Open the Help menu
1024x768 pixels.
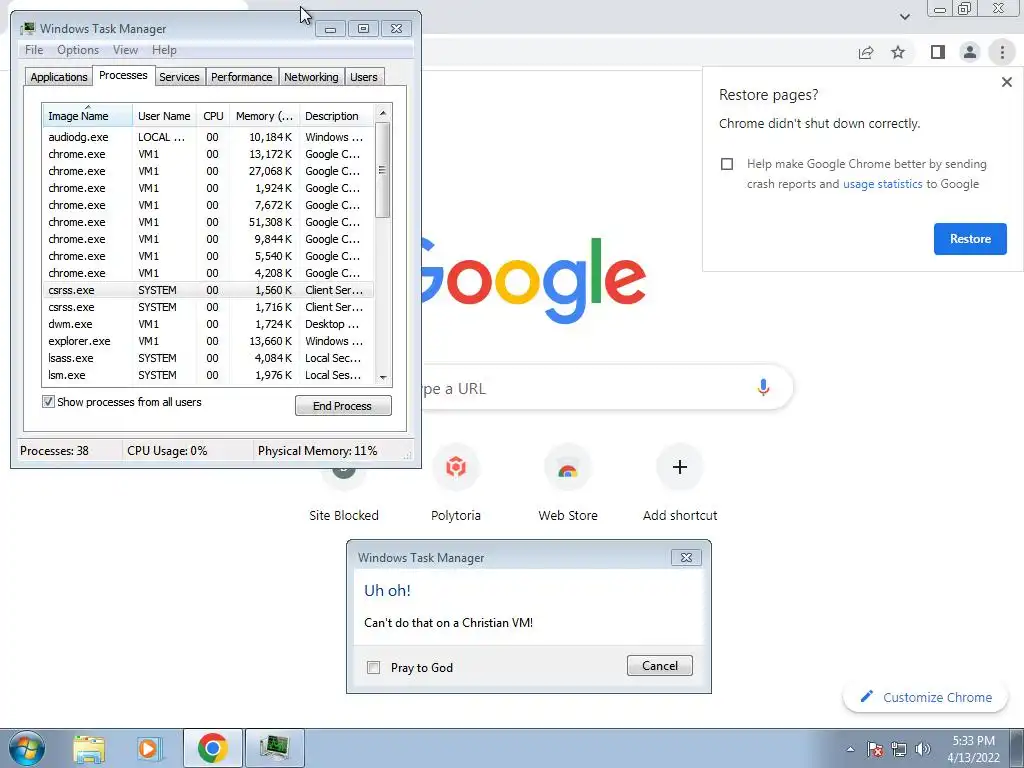pyautogui.click(x=164, y=50)
